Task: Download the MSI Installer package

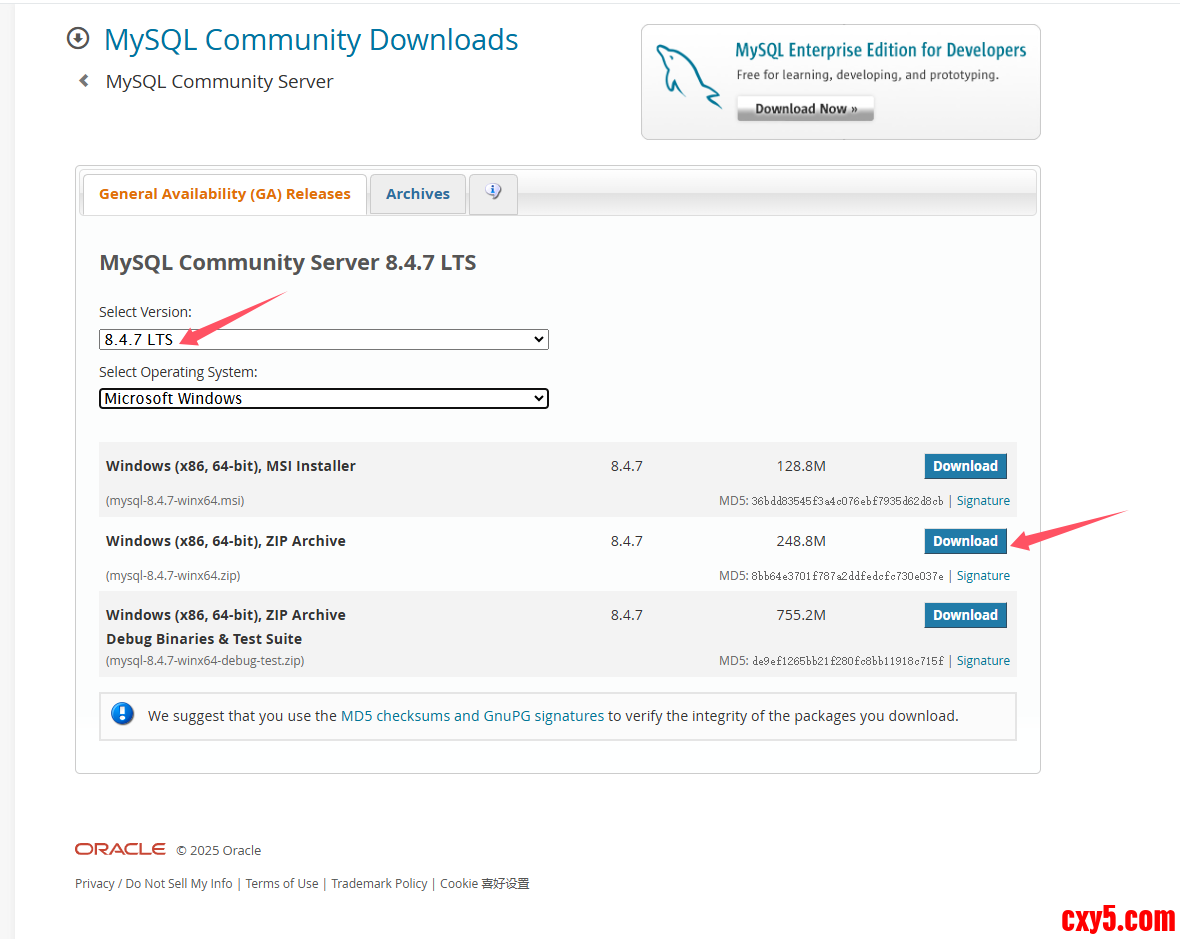Action: [965, 466]
